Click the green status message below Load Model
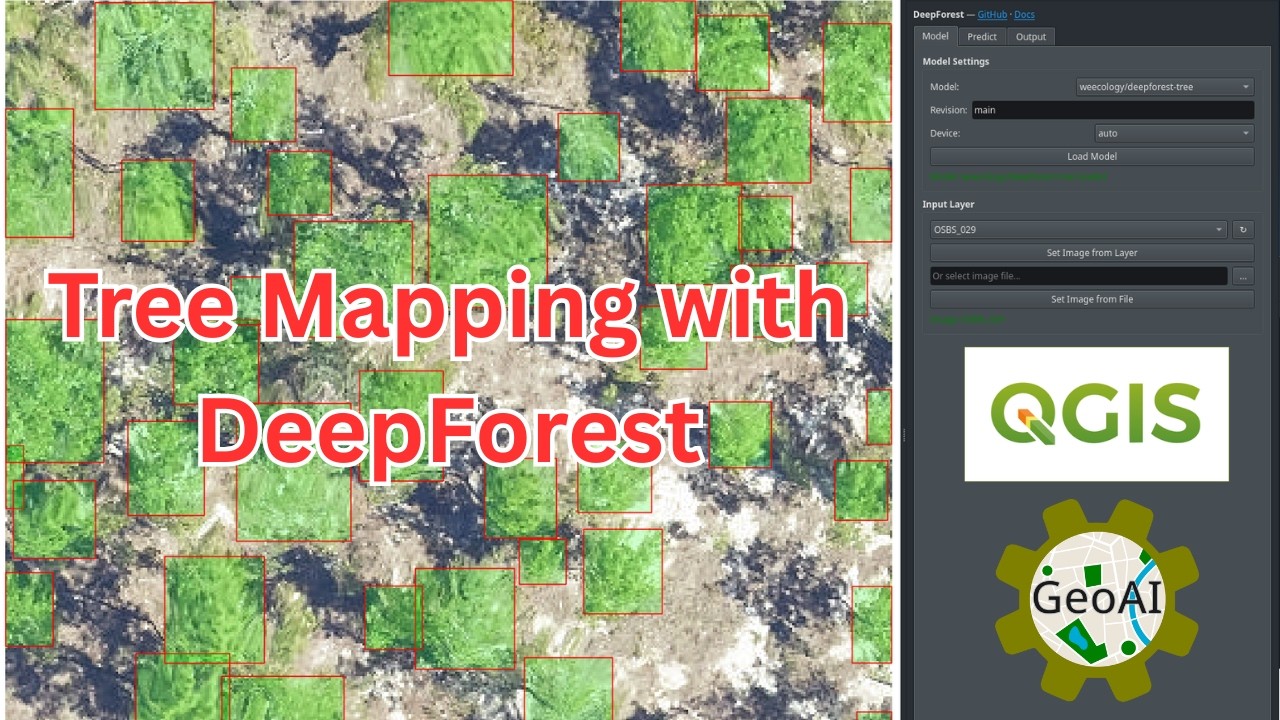This screenshot has height=720, width=1280. (1018, 177)
